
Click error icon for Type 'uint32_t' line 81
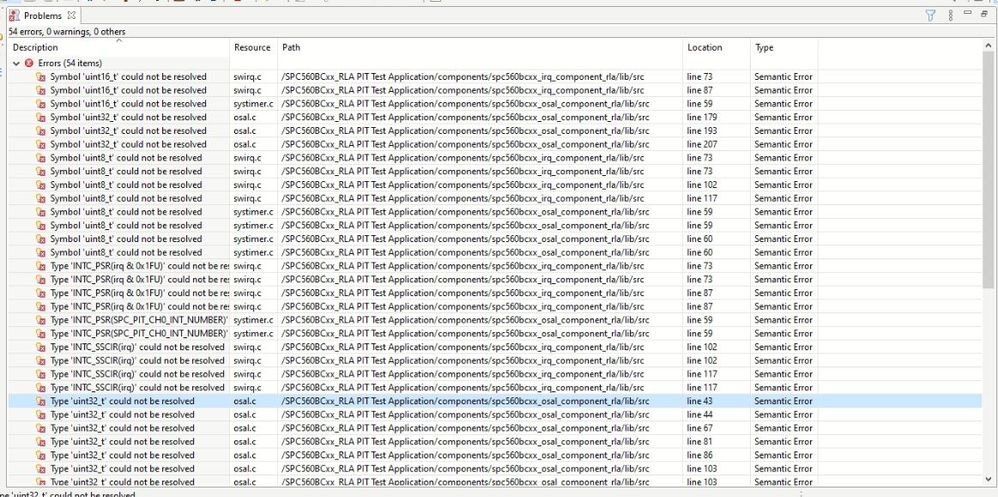(41, 442)
